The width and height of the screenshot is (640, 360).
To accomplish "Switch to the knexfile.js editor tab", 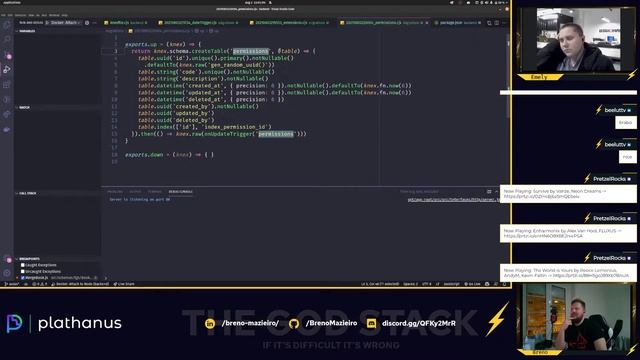I will pos(126,23).
